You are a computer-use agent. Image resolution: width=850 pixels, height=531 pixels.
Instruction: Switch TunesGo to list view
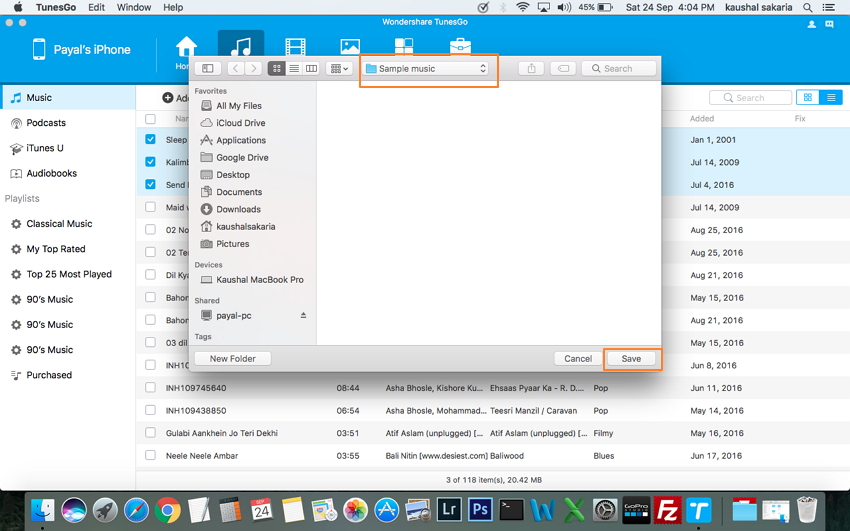831,98
